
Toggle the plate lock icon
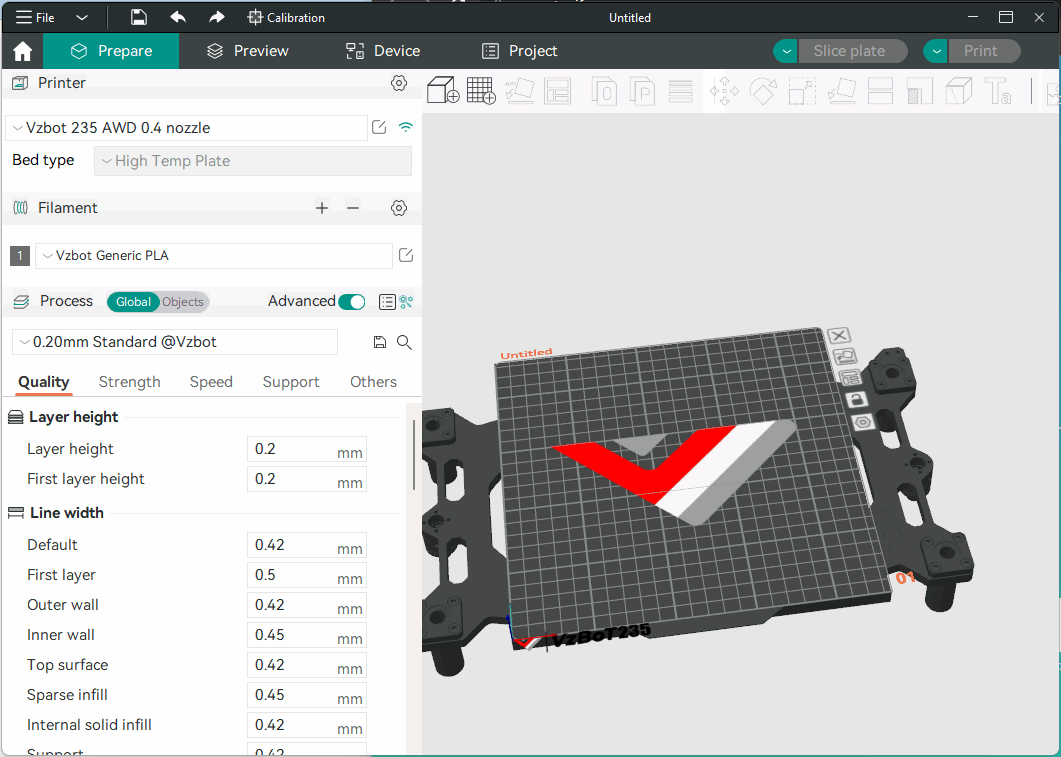[856, 400]
